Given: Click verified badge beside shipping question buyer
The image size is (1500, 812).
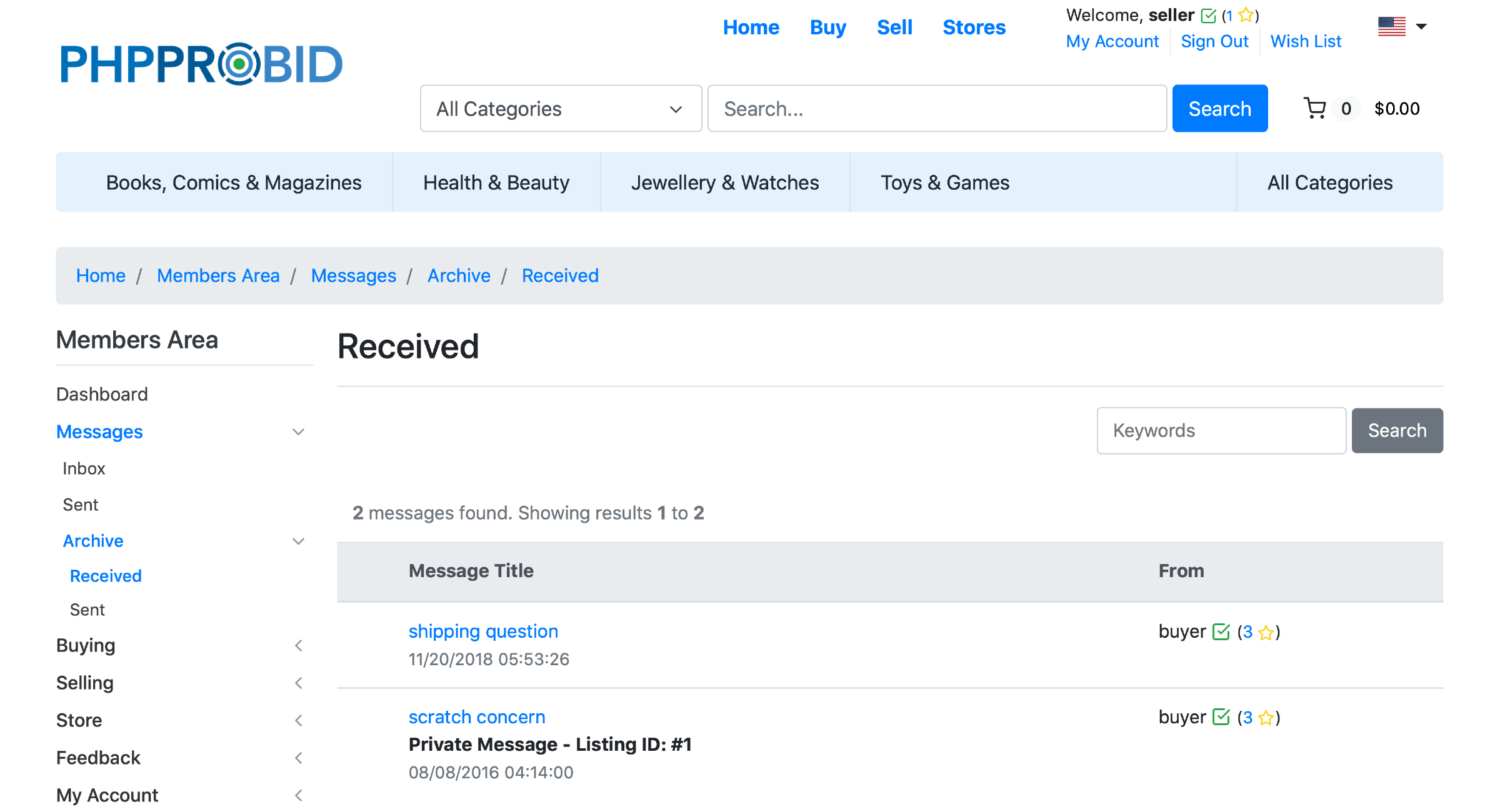Looking at the screenshot, I should click(1221, 632).
